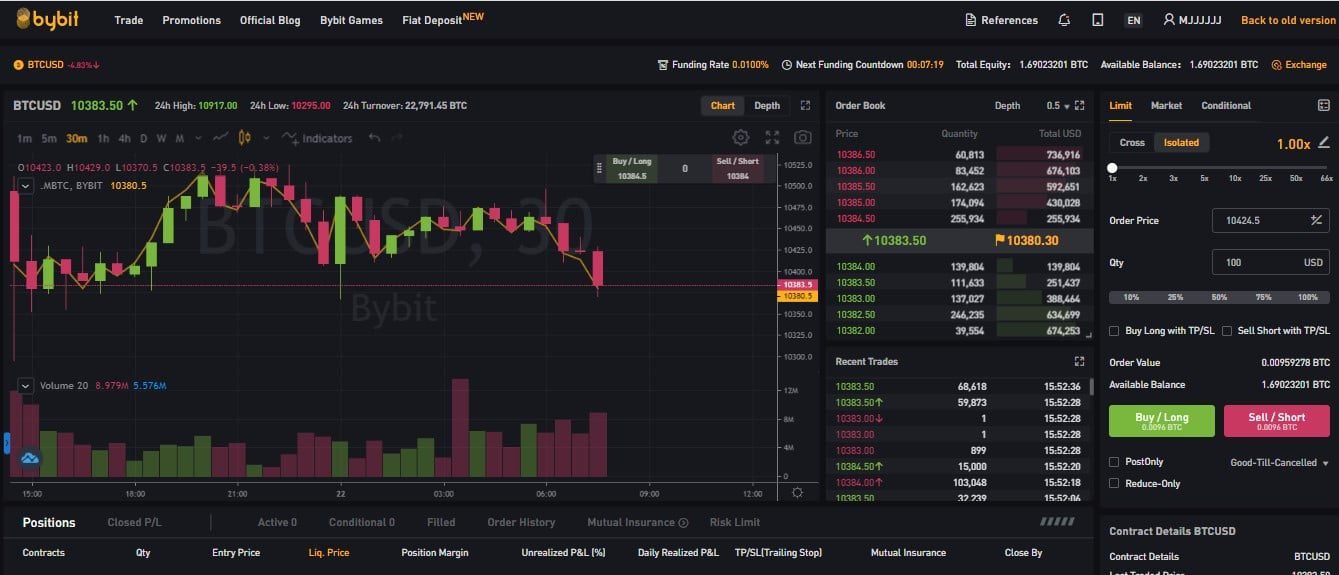
Task: Open the mobile app phone icon
Action: [1097, 20]
